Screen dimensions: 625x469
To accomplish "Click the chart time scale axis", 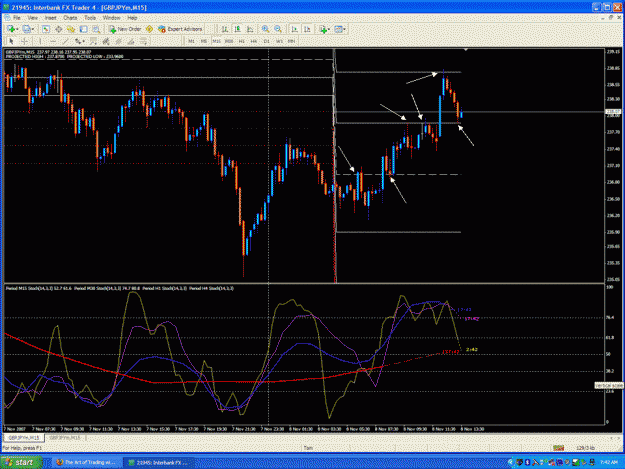I will coord(304,429).
